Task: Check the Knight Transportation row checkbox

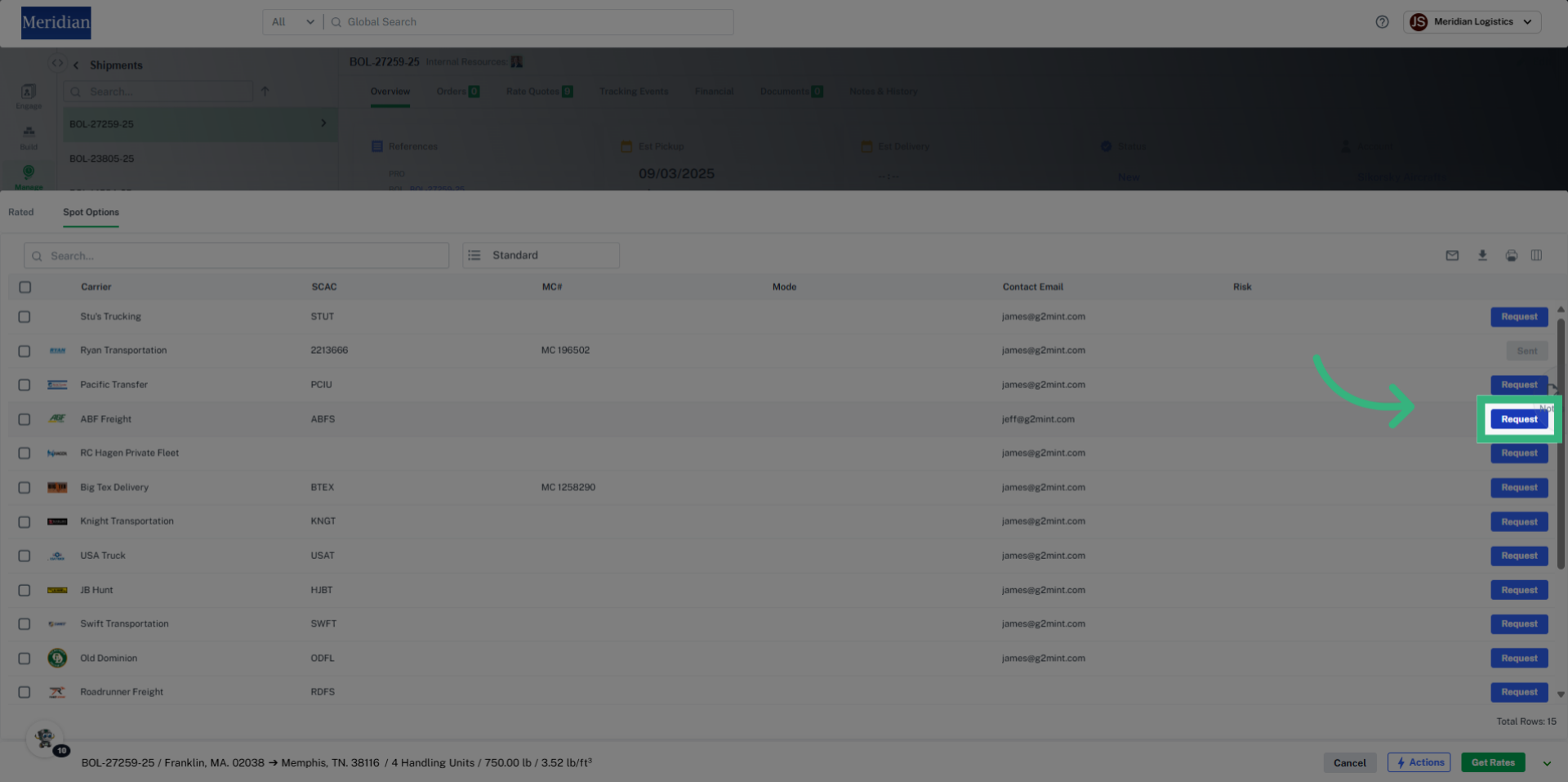Action: coord(24,522)
